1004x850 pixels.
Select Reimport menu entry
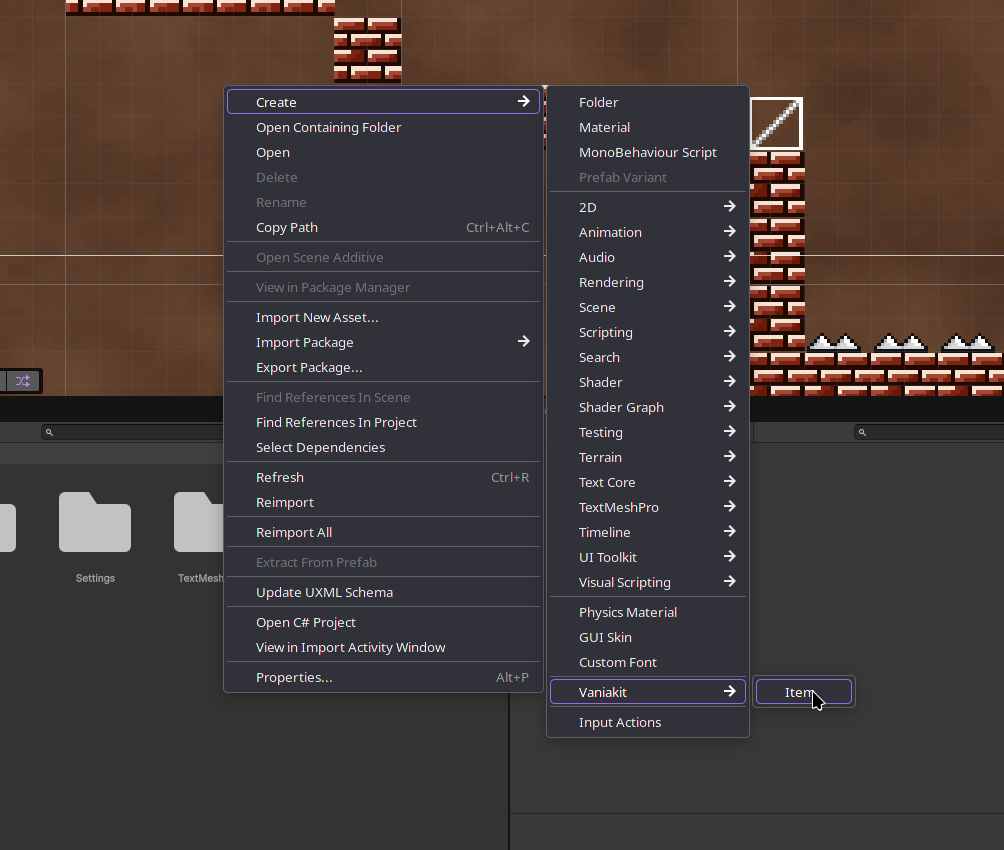384,503
